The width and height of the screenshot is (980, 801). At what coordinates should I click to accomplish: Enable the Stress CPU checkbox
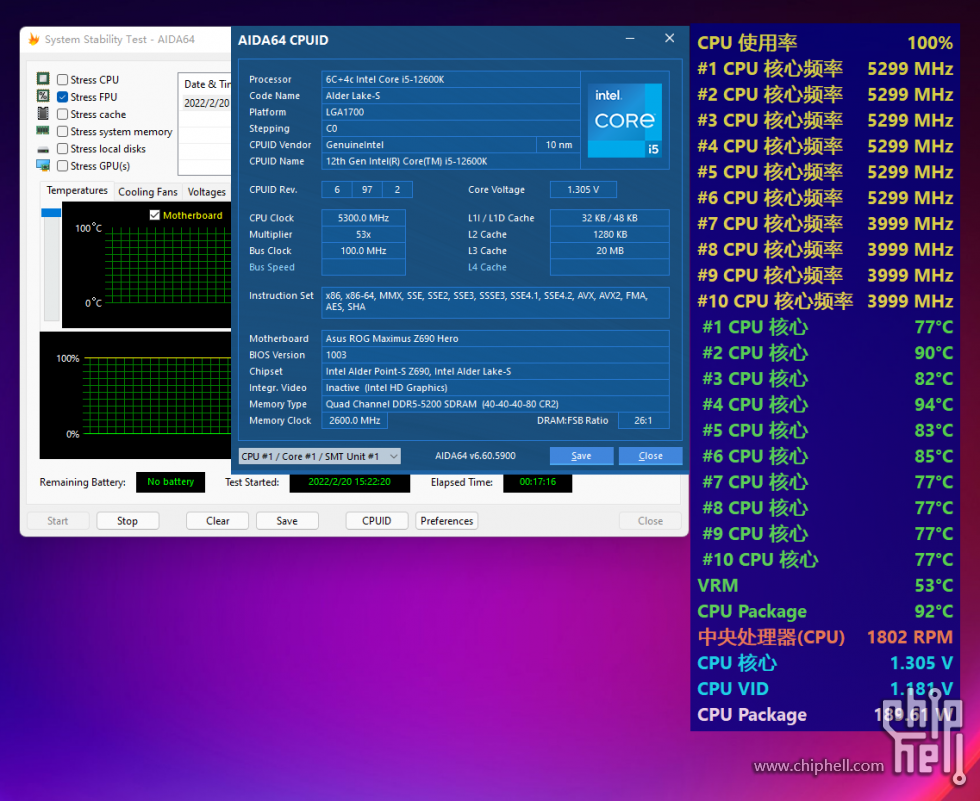(62, 80)
